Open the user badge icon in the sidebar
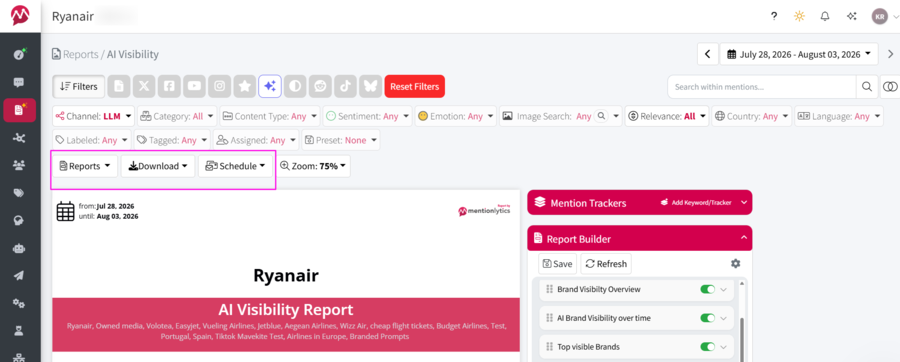The image size is (900, 362). pos(20,330)
